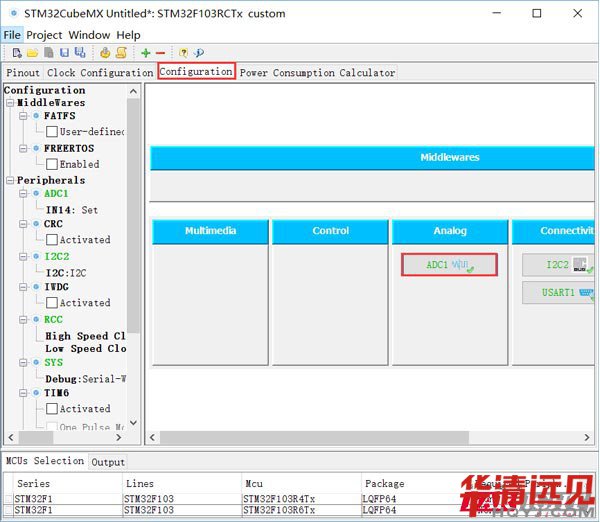Click the yellow Help question icon
Screen dimensions: 600x522
click(x=183, y=53)
